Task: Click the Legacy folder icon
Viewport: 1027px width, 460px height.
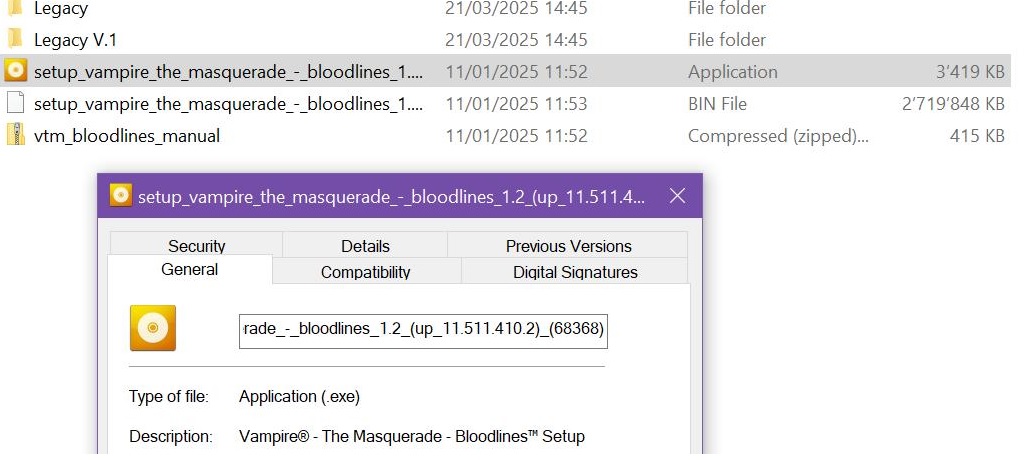Action: pos(15,8)
